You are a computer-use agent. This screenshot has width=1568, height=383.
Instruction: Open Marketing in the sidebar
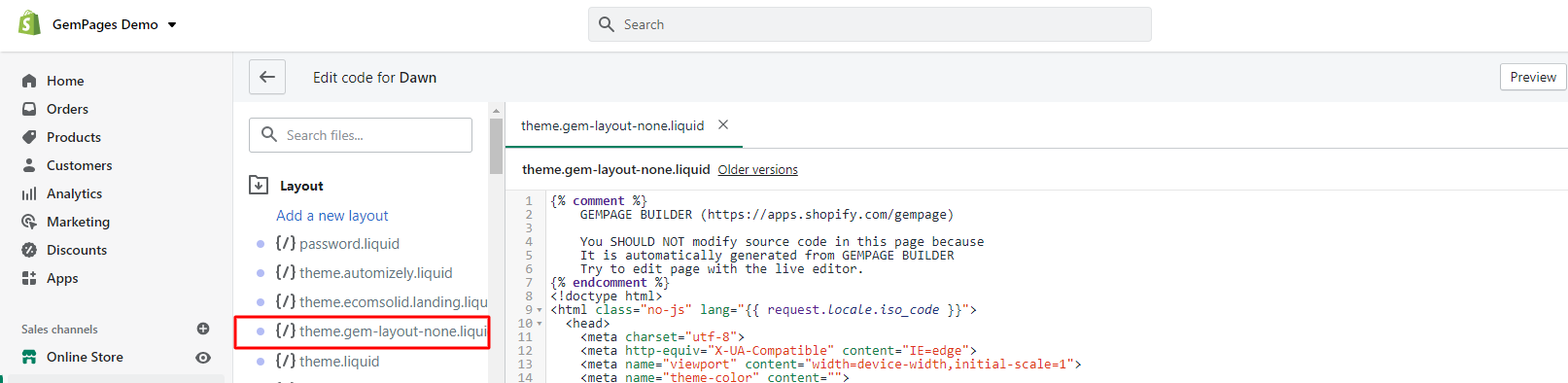click(78, 222)
